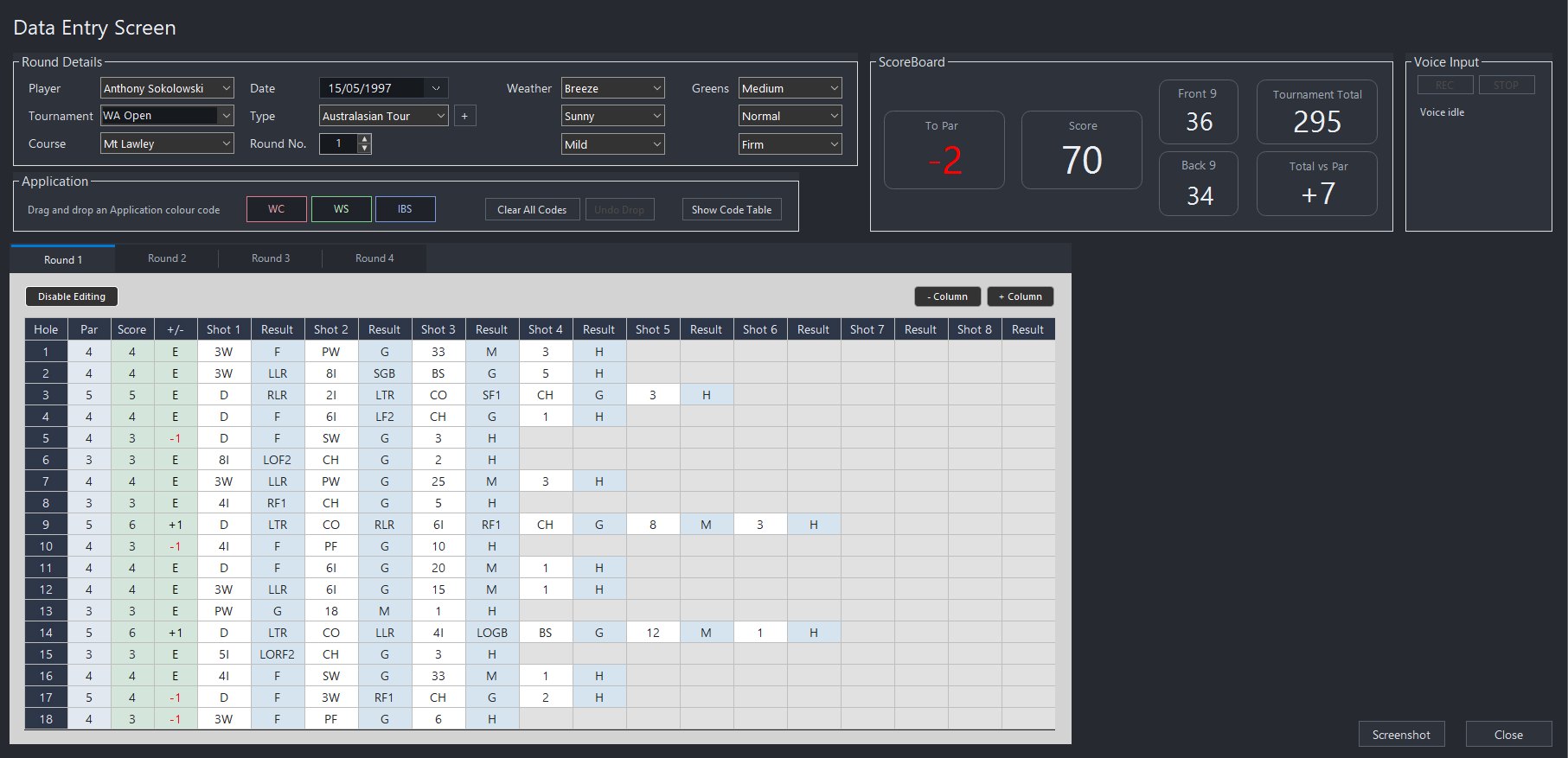Open the Weather dropdown showing Sunny
The height and width of the screenshot is (758, 1568).
tap(612, 116)
